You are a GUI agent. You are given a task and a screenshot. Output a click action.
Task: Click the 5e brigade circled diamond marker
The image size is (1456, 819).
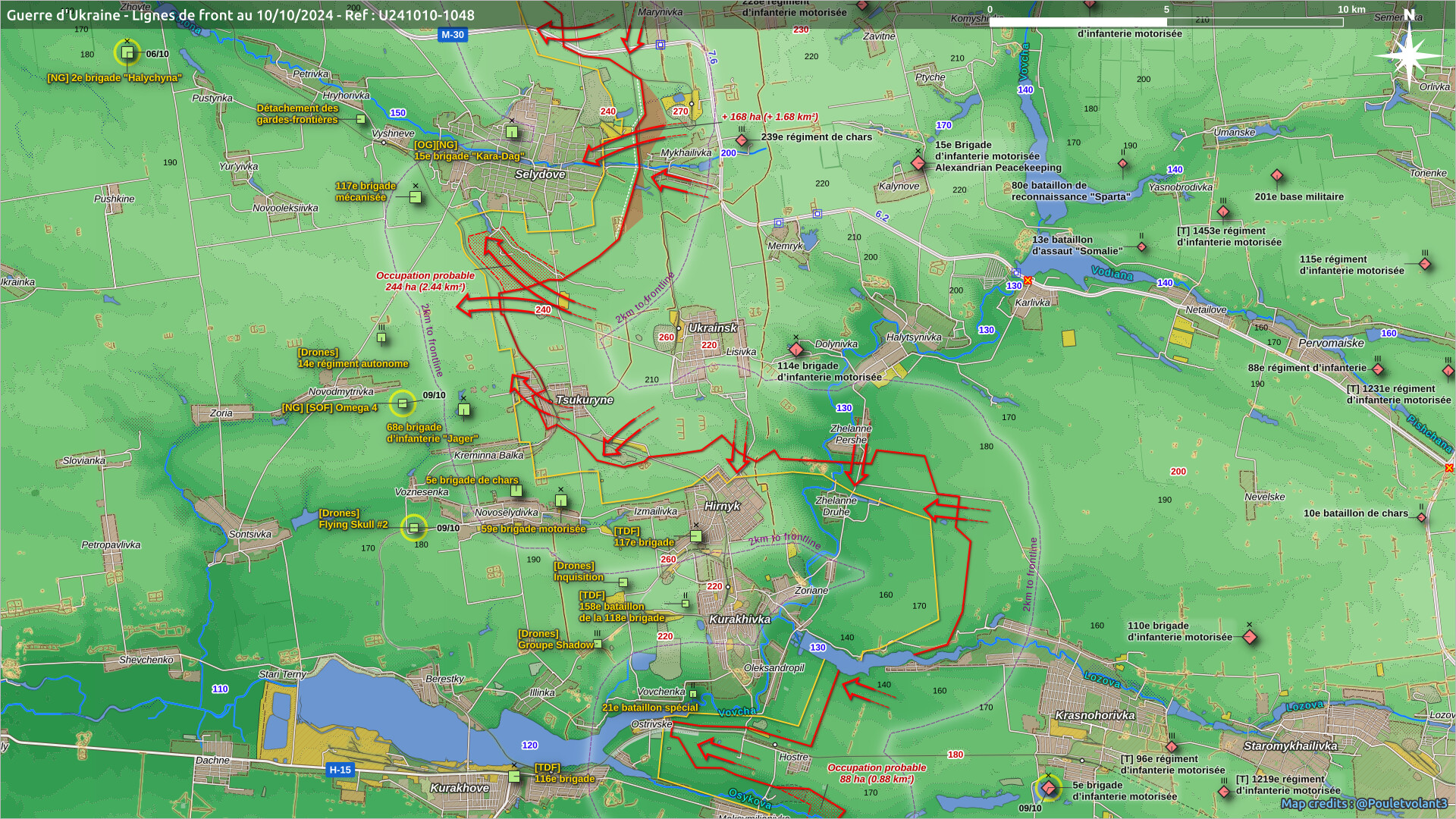[x=1049, y=788]
